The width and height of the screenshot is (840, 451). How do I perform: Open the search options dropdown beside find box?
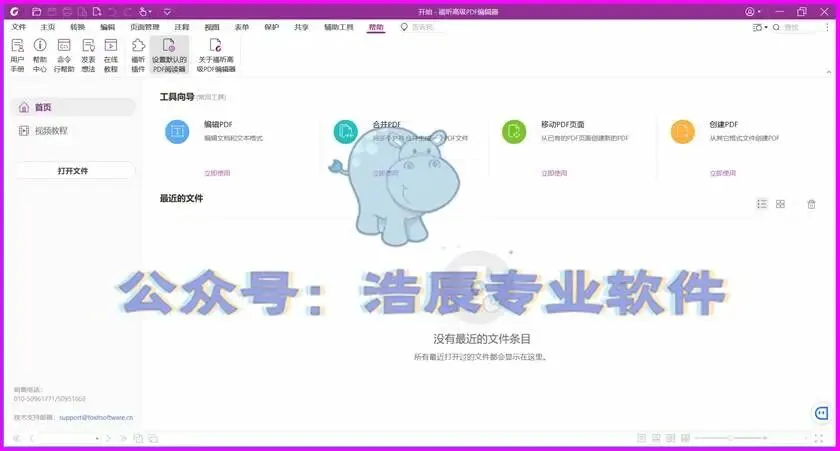tap(760, 27)
